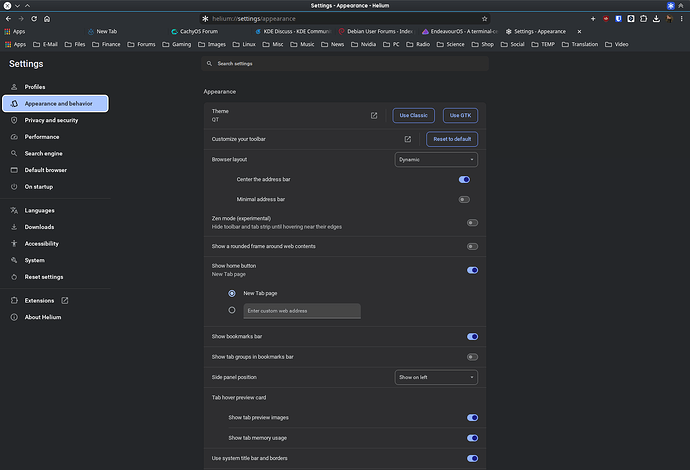690x470 pixels.
Task: Enable rounded frame around web contents
Action: (472, 246)
